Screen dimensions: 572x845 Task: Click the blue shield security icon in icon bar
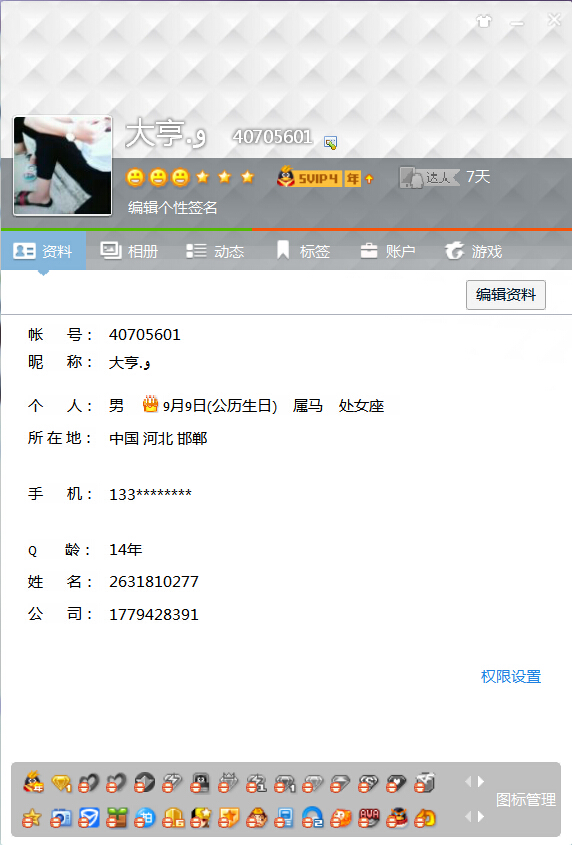click(89, 818)
